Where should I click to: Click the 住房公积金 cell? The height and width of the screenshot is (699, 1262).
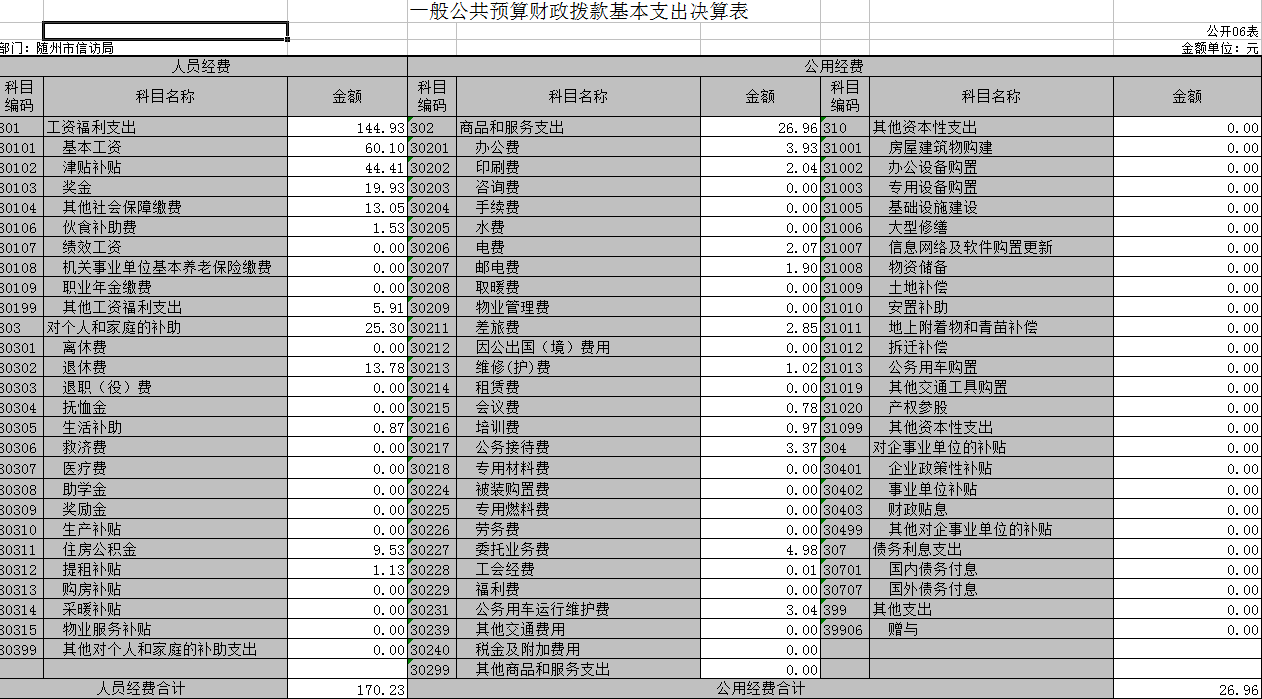pos(100,549)
